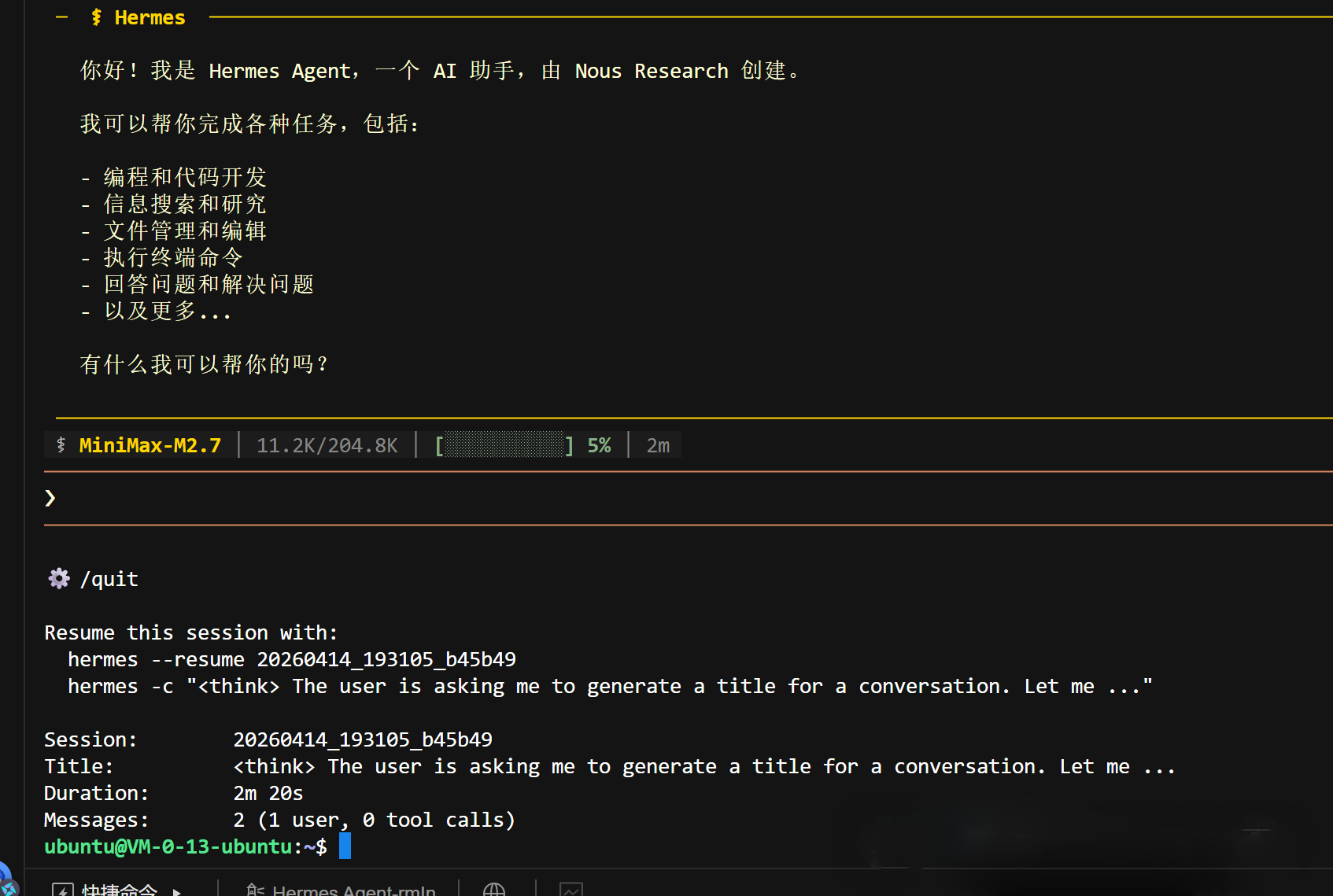
Task: Click the lightning bolt quick command icon
Action: click(63, 890)
